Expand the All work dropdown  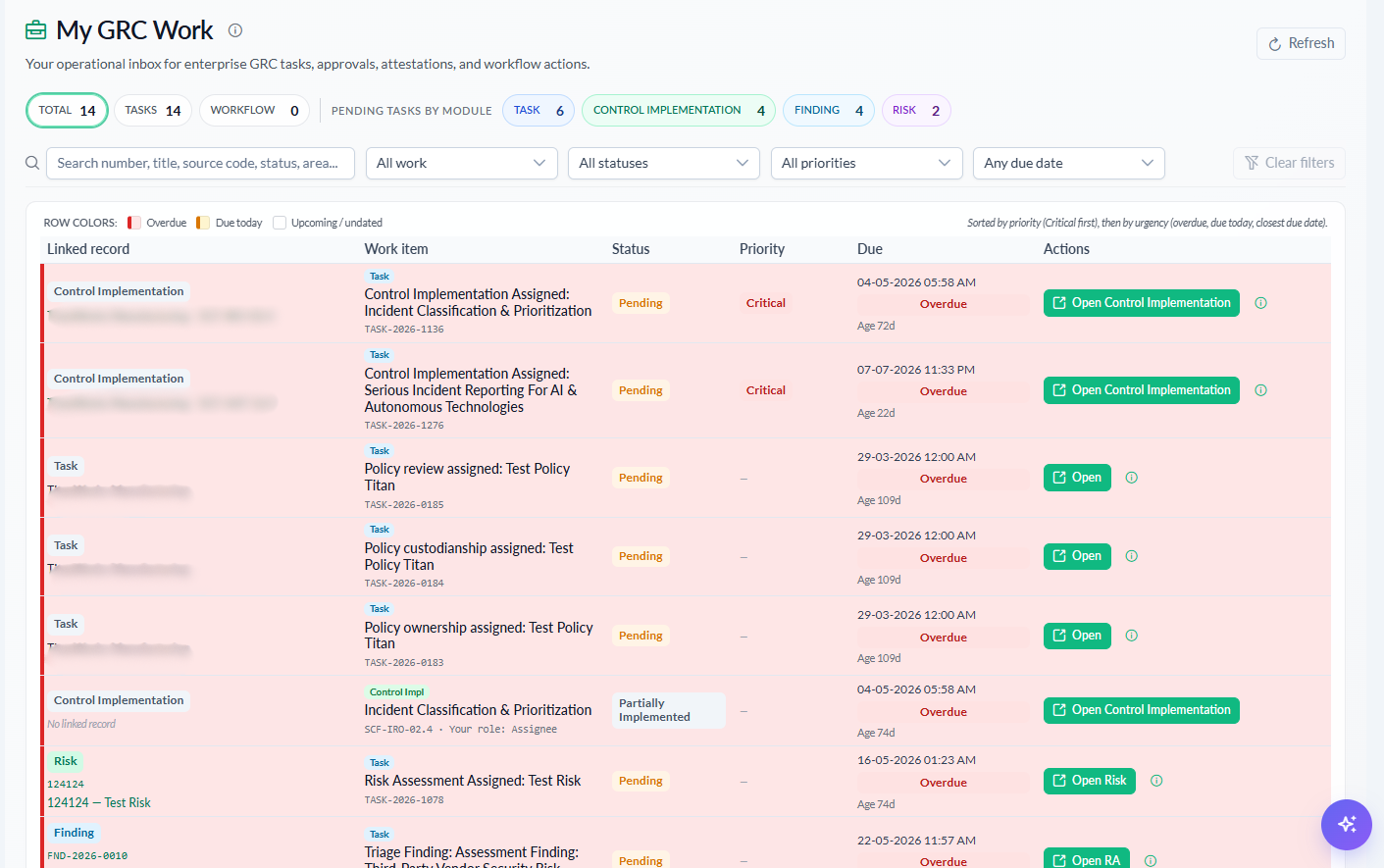coord(462,163)
